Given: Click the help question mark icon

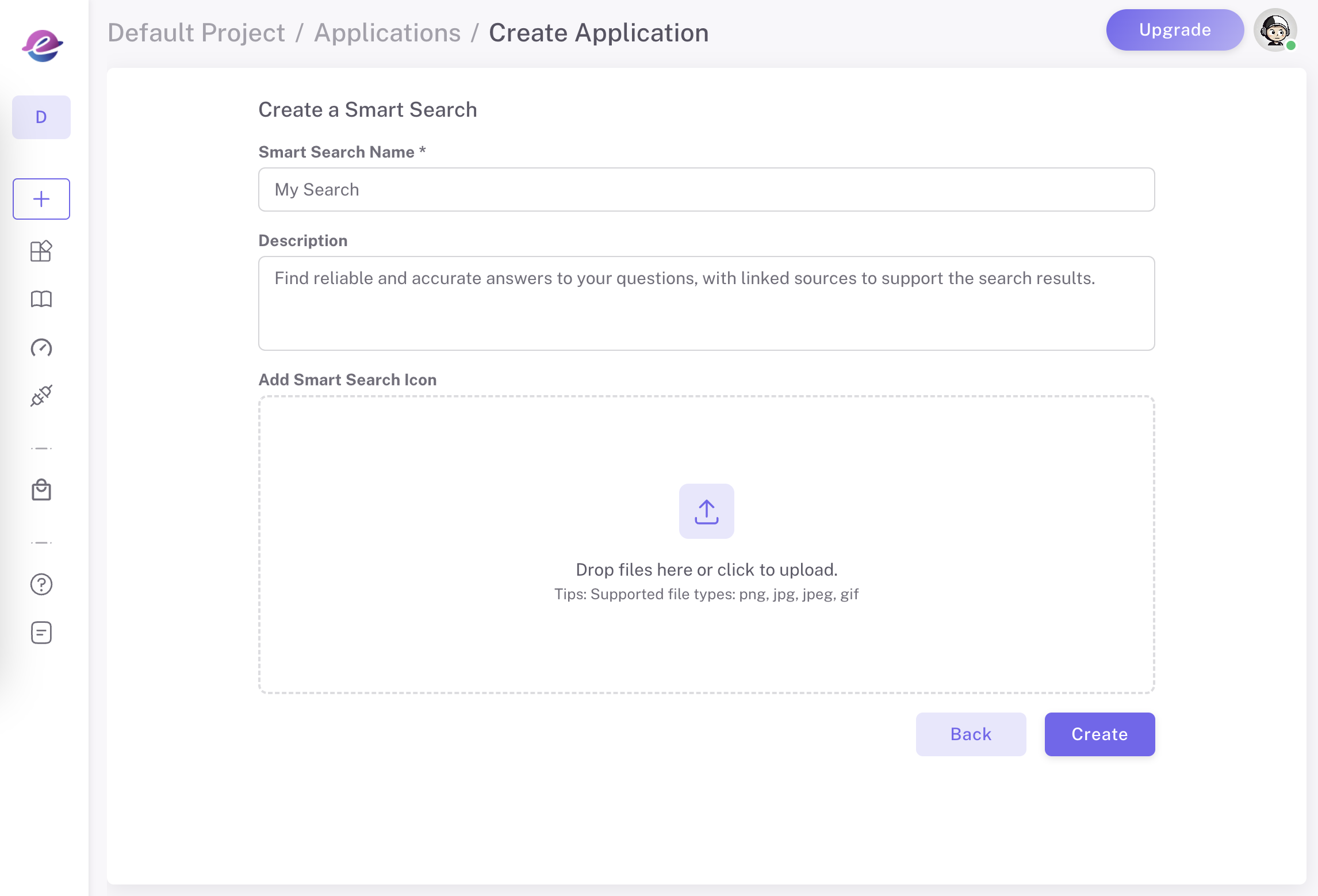Looking at the screenshot, I should [41, 584].
